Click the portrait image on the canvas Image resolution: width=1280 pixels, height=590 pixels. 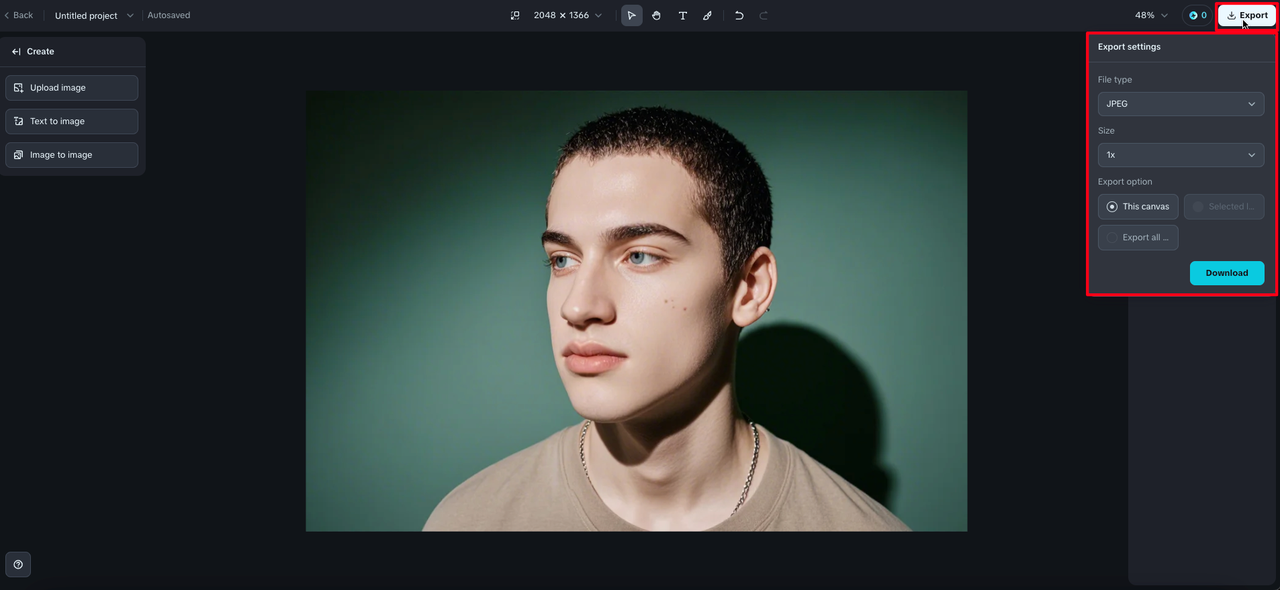tap(636, 311)
